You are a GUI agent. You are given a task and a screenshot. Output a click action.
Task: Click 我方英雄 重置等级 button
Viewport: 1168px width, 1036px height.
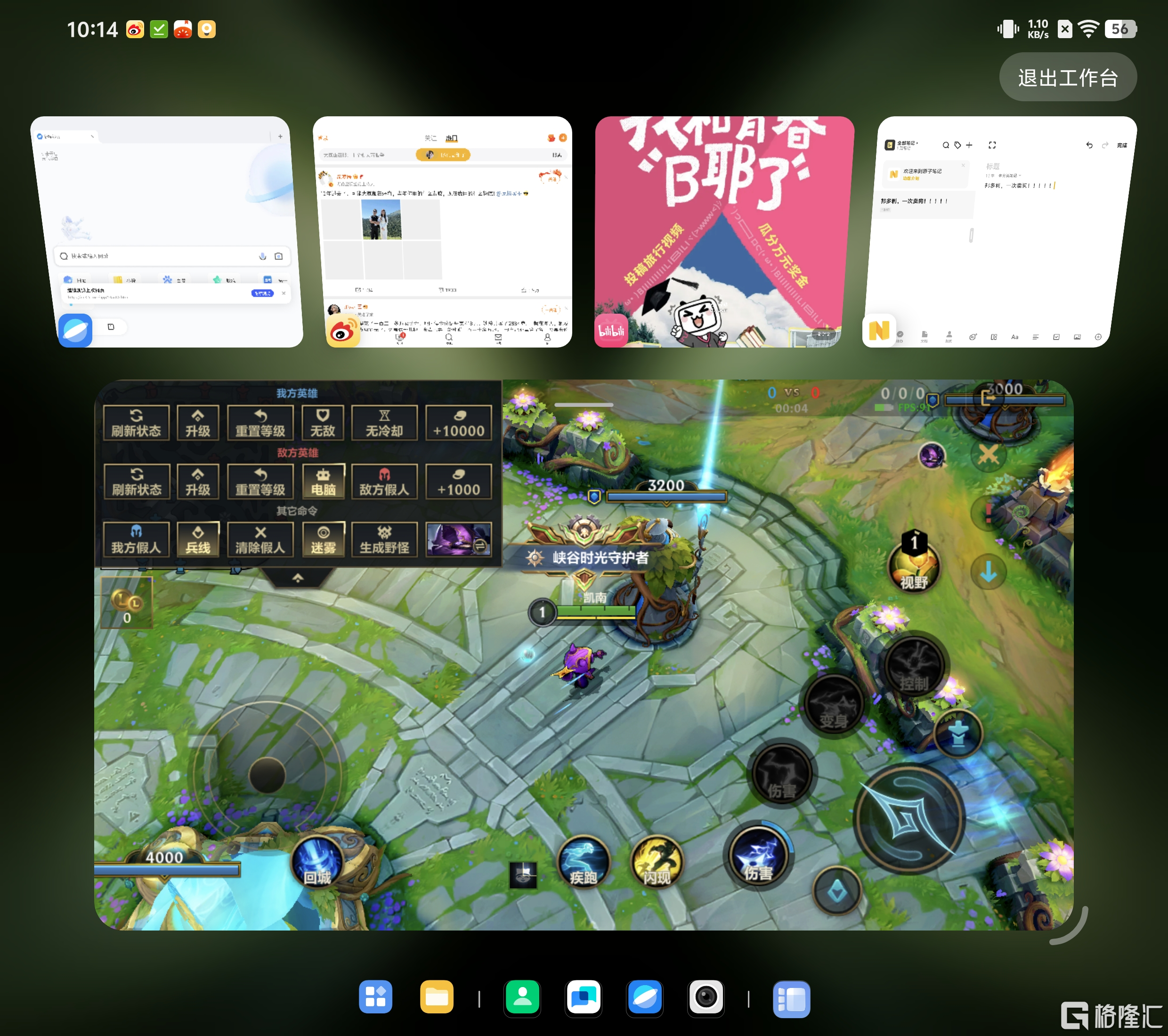[260, 423]
